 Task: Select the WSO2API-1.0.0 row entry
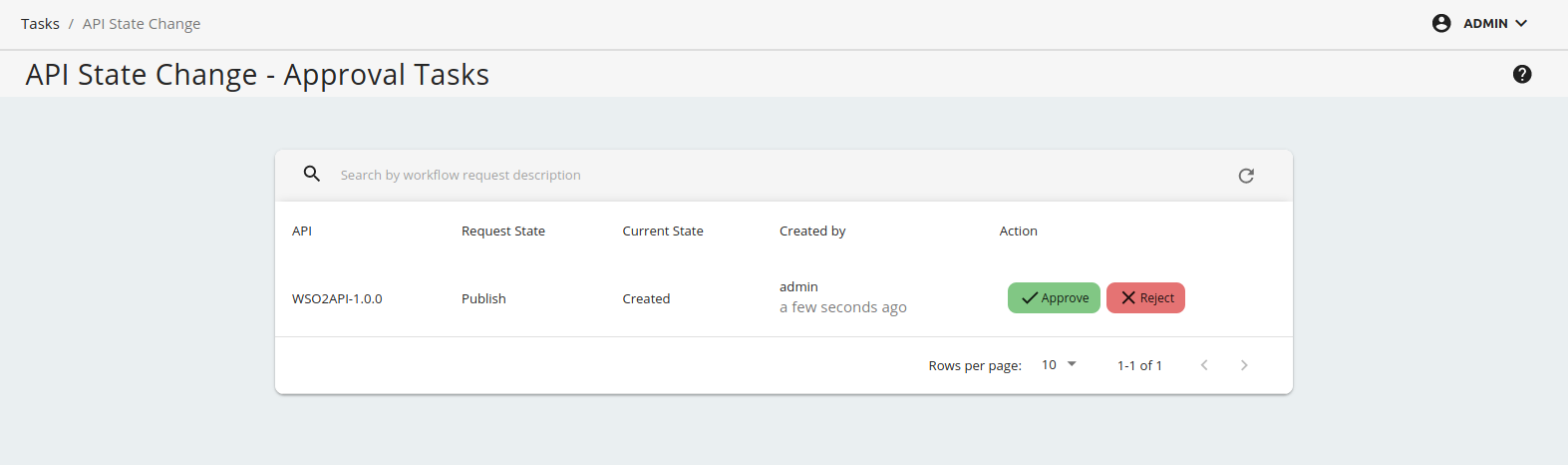click(x=337, y=298)
